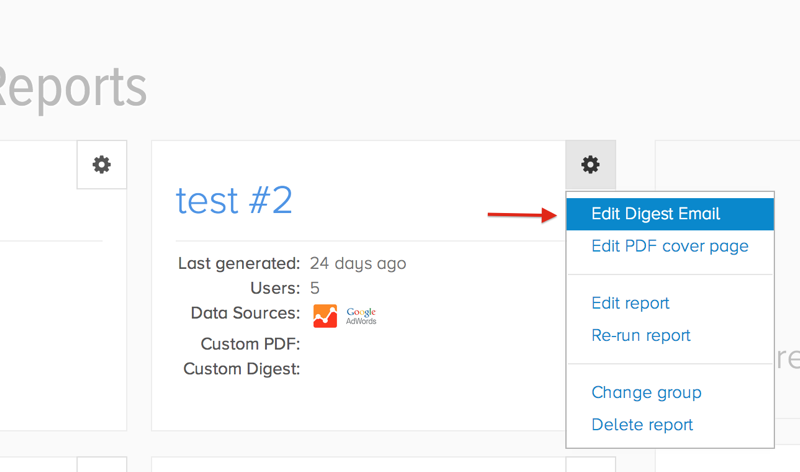Click the '24 days ago' text
This screenshot has height=472, width=800.
(x=358, y=264)
